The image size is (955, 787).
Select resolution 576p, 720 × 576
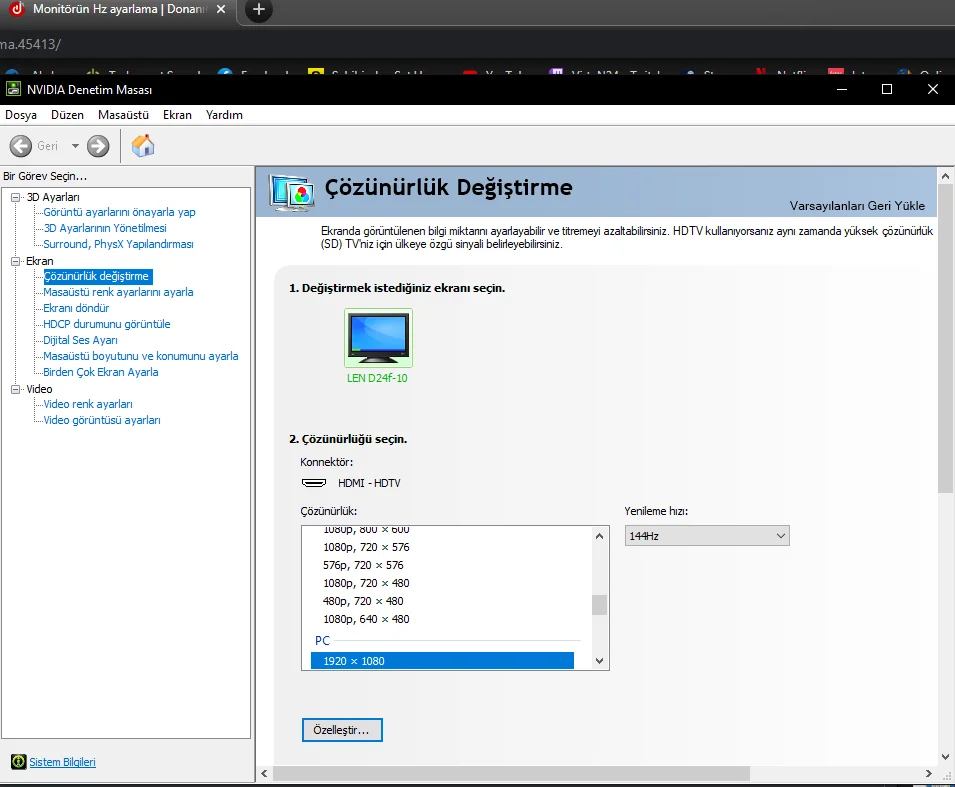point(363,565)
